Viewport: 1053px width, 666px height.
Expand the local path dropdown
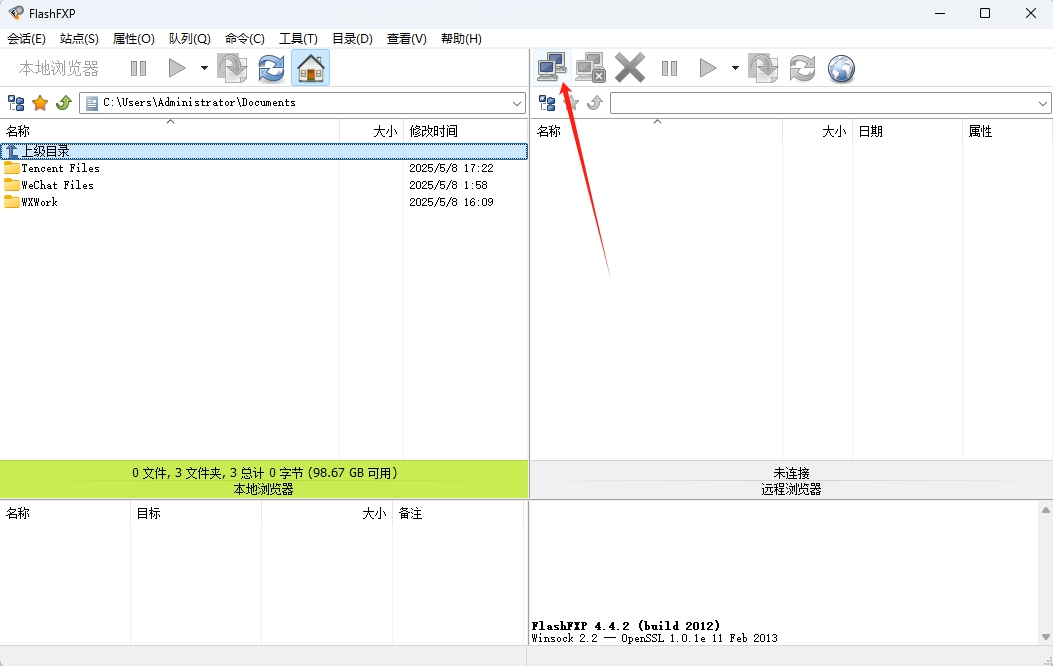516,102
